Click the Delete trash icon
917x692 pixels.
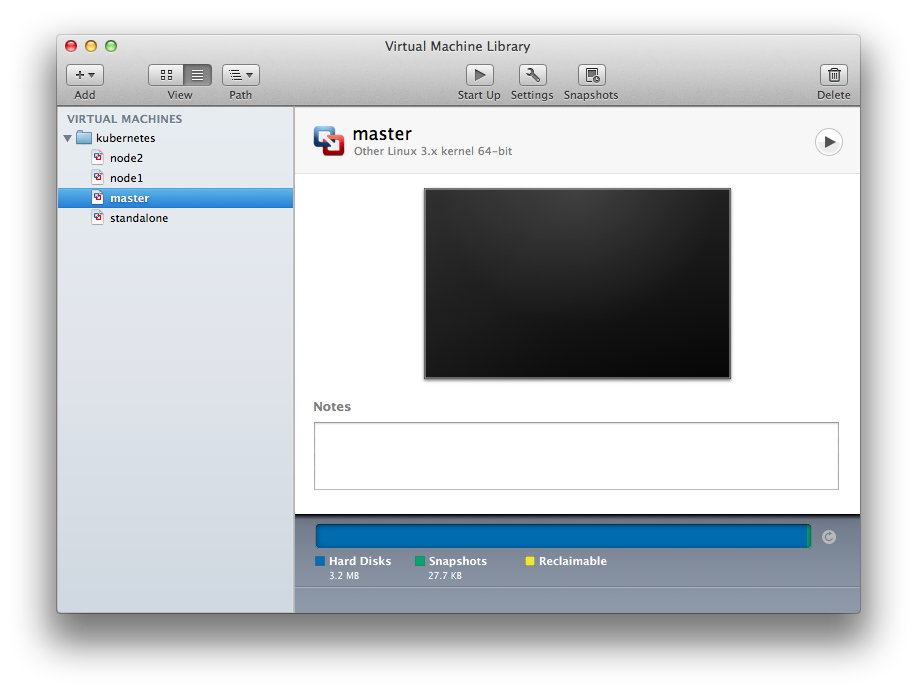click(834, 75)
